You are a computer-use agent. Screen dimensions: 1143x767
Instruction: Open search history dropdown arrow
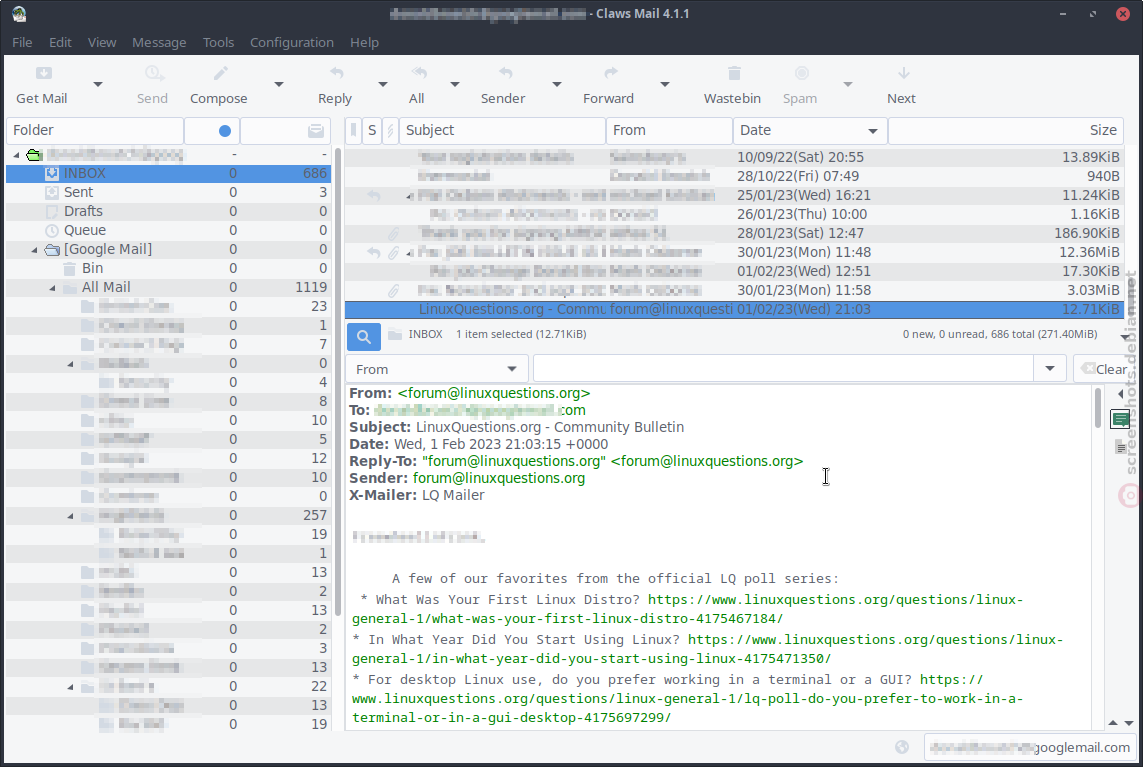point(1050,369)
